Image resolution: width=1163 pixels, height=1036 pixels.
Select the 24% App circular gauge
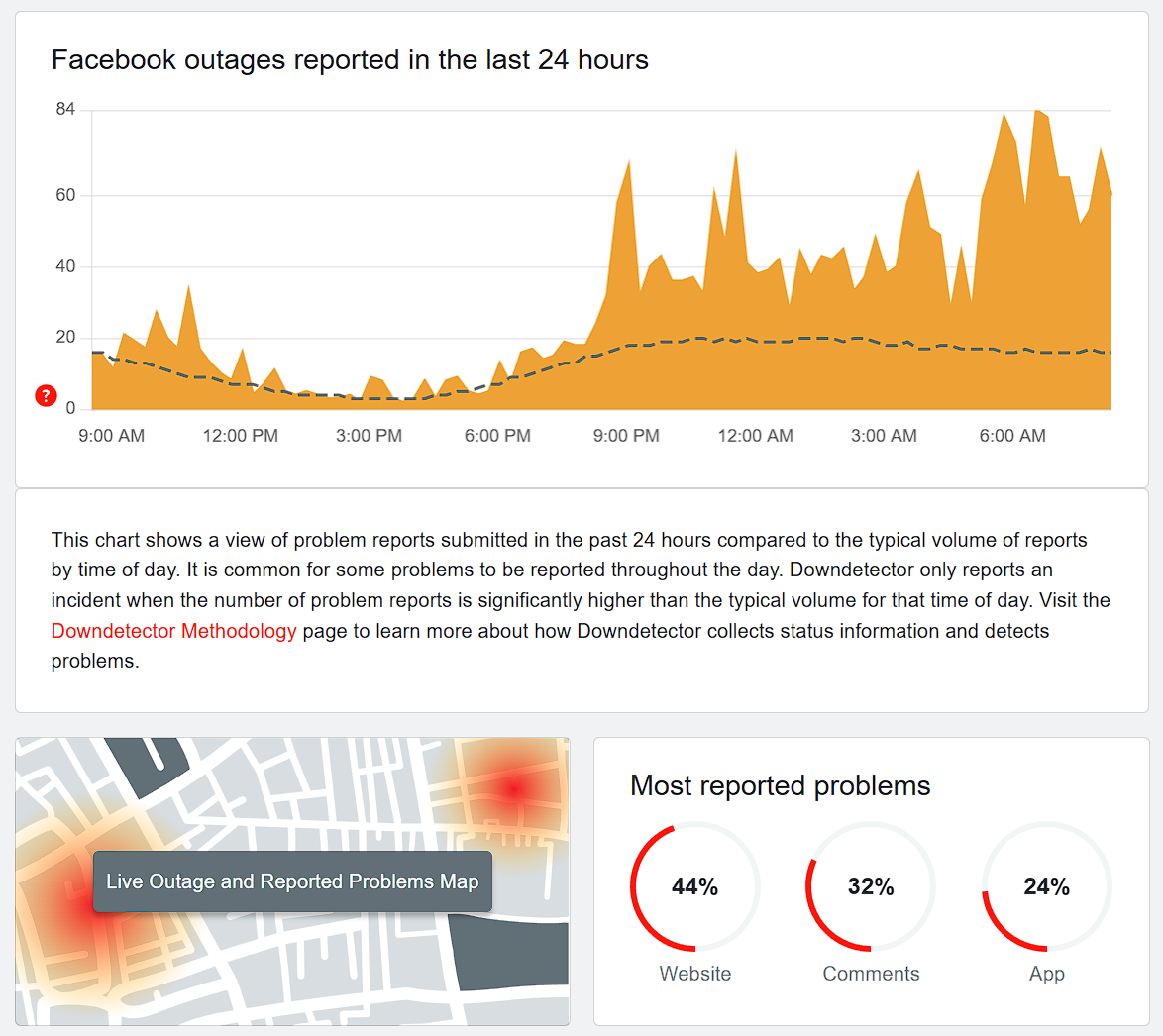point(1046,886)
